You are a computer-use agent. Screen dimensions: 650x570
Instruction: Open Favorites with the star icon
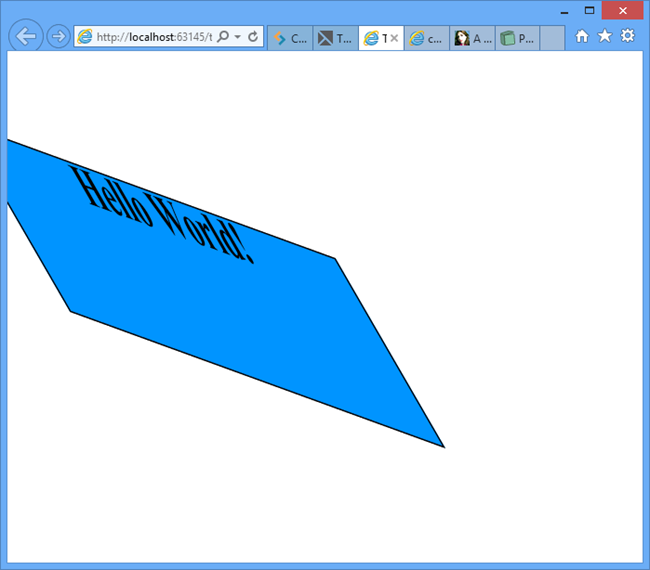(x=604, y=36)
